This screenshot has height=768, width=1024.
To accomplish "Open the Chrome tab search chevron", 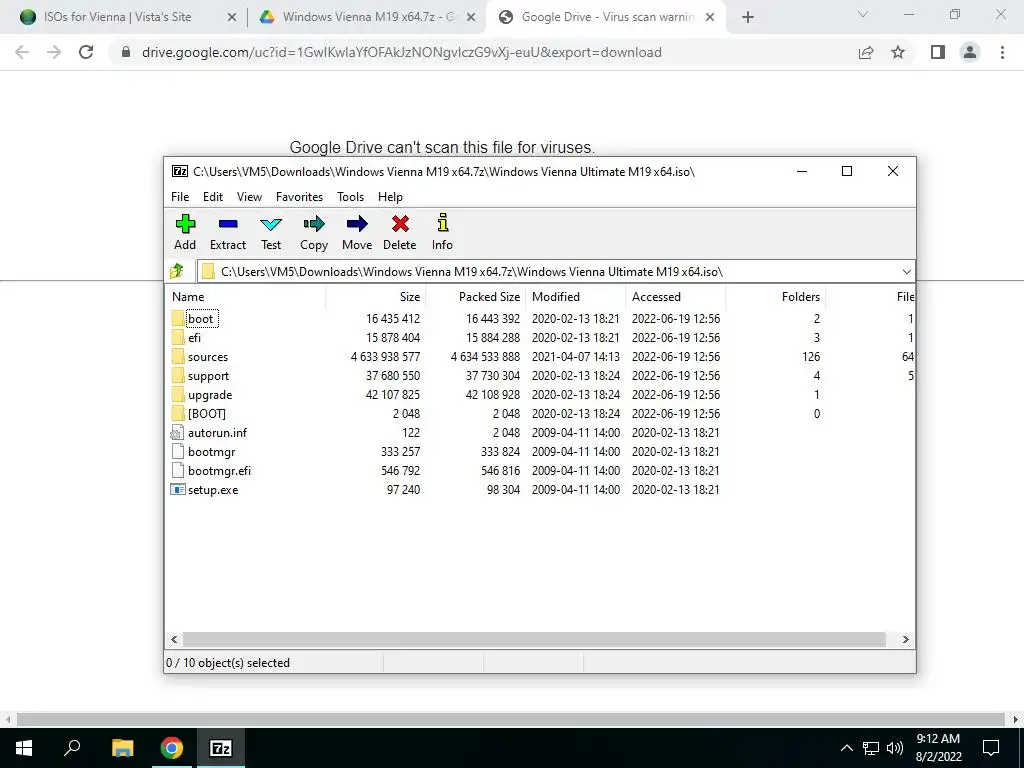I will click(x=863, y=14).
